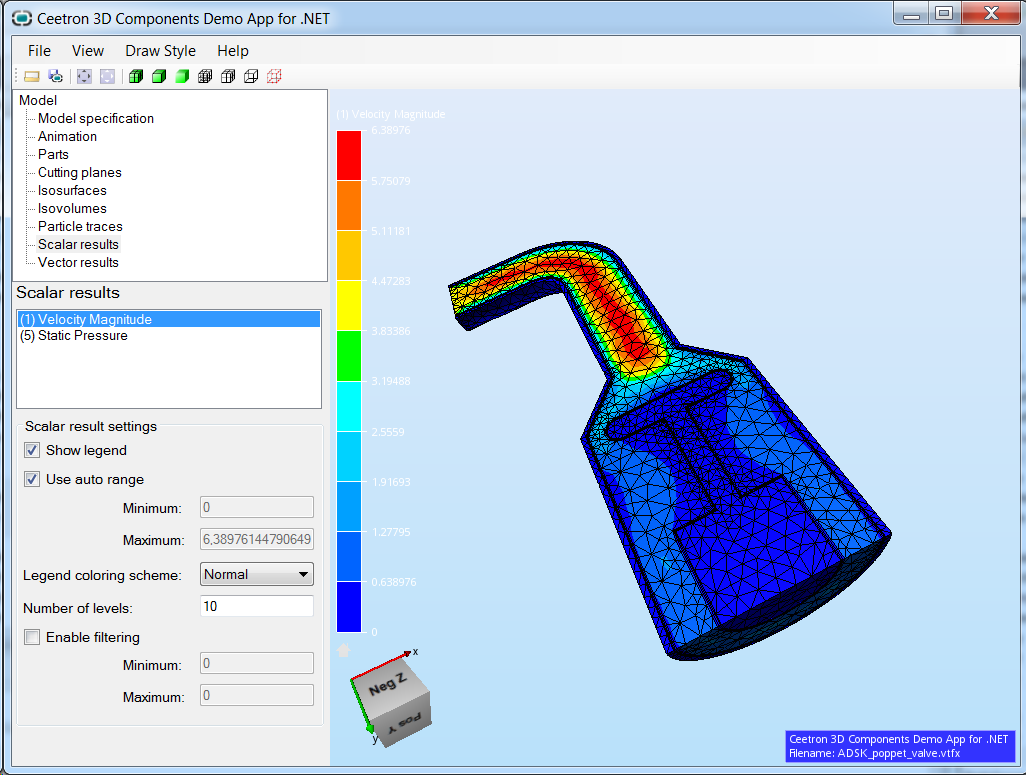Click the save/reload model toolbar icon
The height and width of the screenshot is (775, 1026).
pos(56,76)
